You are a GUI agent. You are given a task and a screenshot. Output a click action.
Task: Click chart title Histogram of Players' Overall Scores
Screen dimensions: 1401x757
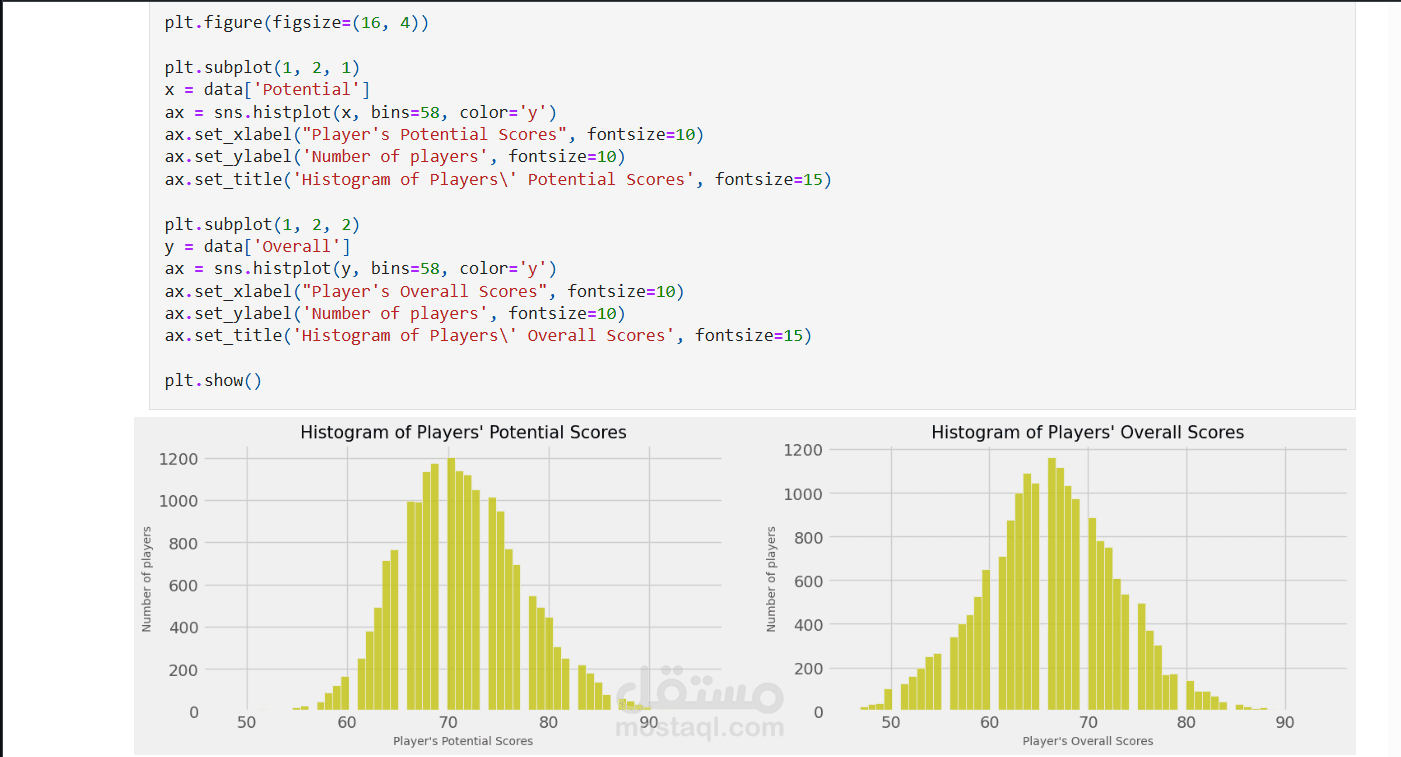pyautogui.click(x=1088, y=433)
